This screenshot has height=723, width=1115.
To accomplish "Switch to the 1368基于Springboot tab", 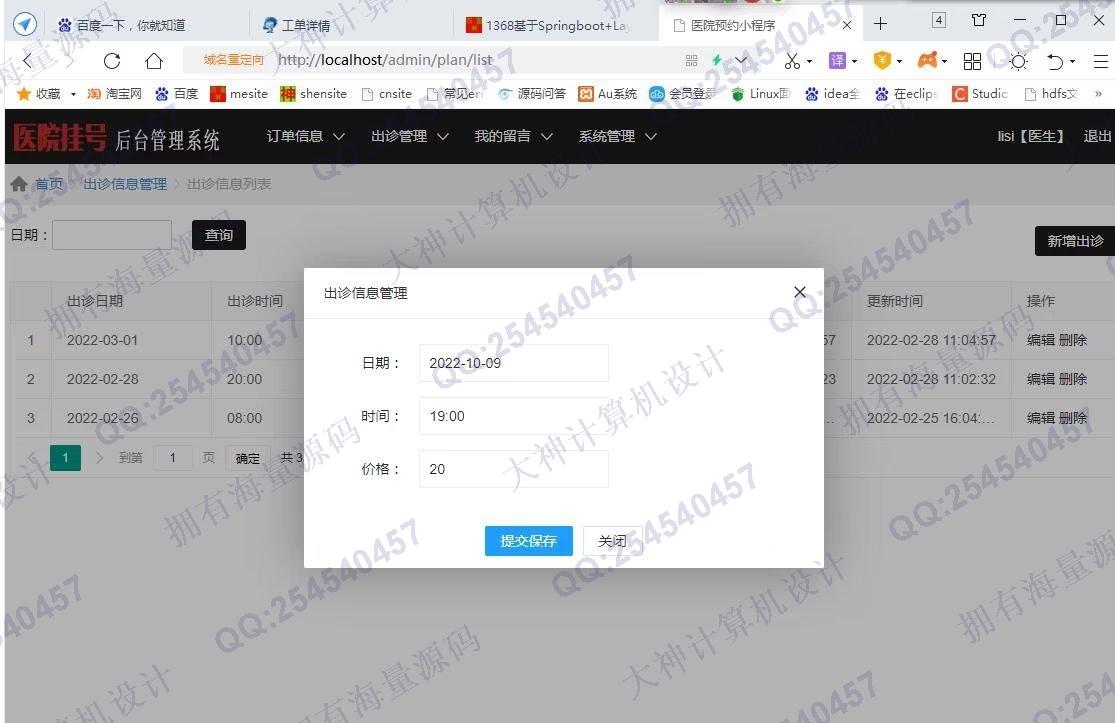I will (x=547, y=26).
